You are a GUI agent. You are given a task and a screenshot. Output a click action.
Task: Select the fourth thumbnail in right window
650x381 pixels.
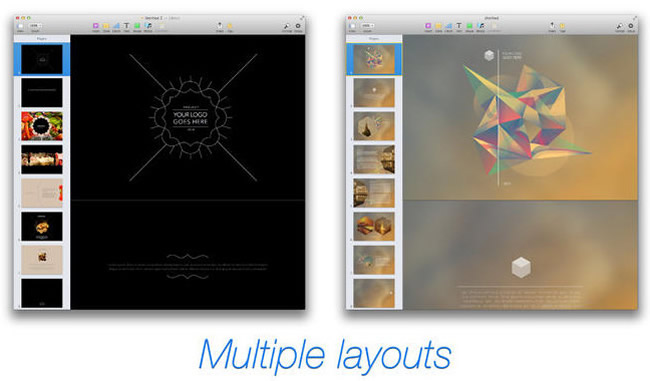374,159
